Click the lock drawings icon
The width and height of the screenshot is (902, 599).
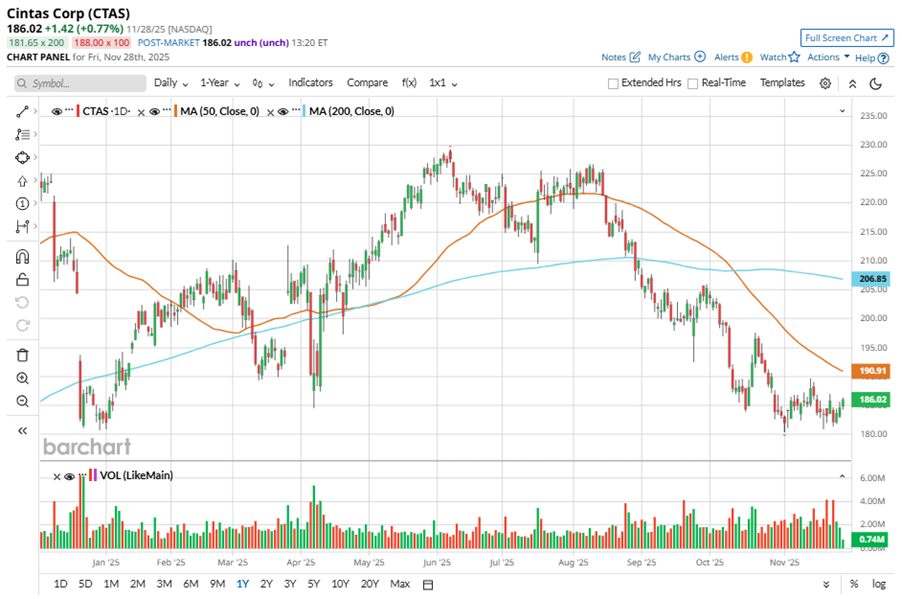tap(22, 280)
